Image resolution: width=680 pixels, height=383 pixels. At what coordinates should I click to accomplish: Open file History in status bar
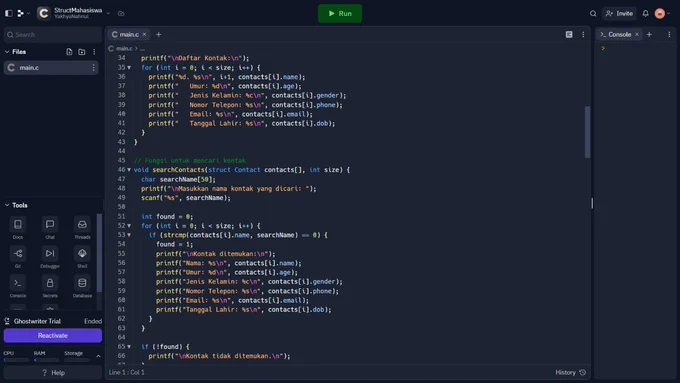point(571,372)
